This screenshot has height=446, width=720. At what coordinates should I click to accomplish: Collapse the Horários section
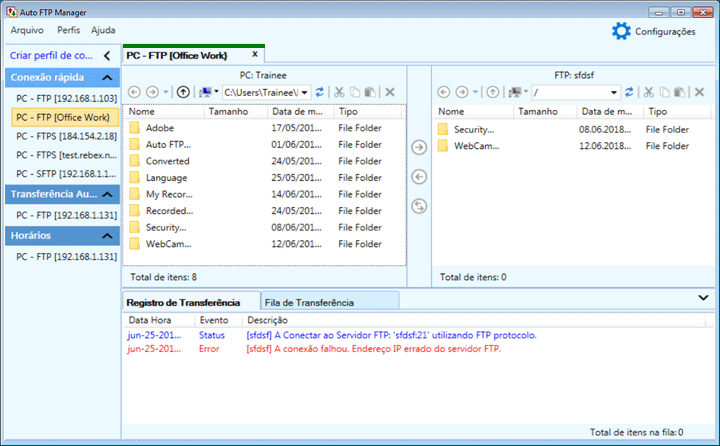(x=107, y=236)
